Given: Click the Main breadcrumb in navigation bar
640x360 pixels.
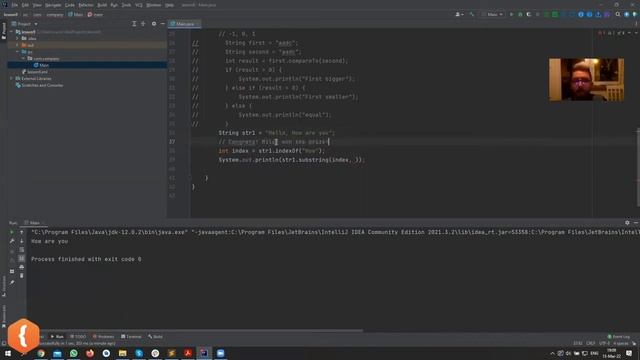Looking at the screenshot, I should (x=76, y=14).
